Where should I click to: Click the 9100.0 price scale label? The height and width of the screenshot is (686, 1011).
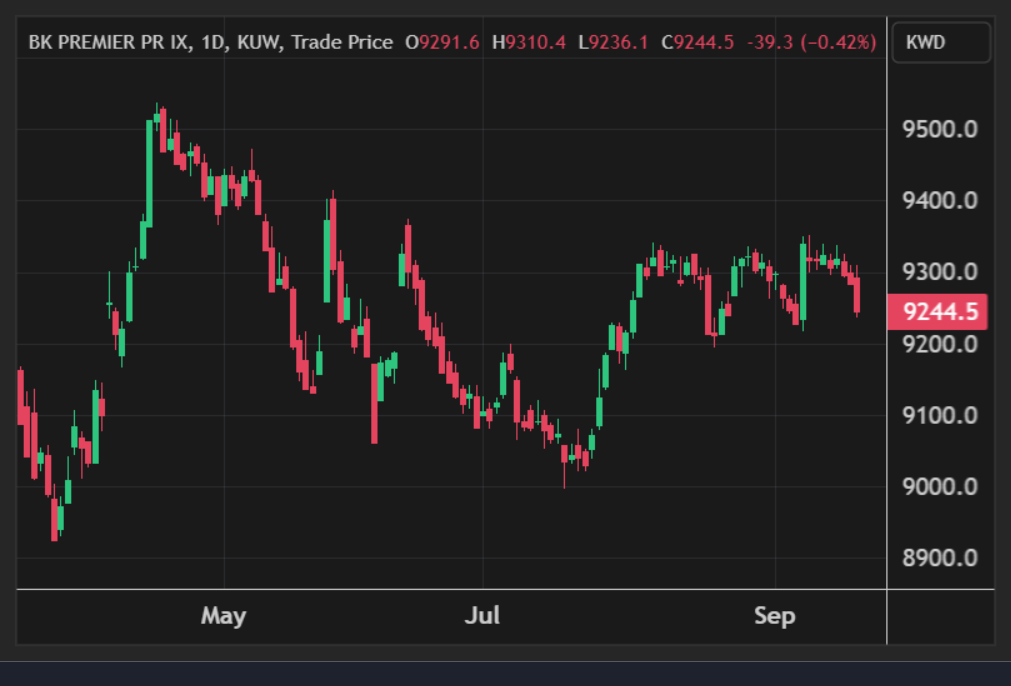pyautogui.click(x=940, y=415)
